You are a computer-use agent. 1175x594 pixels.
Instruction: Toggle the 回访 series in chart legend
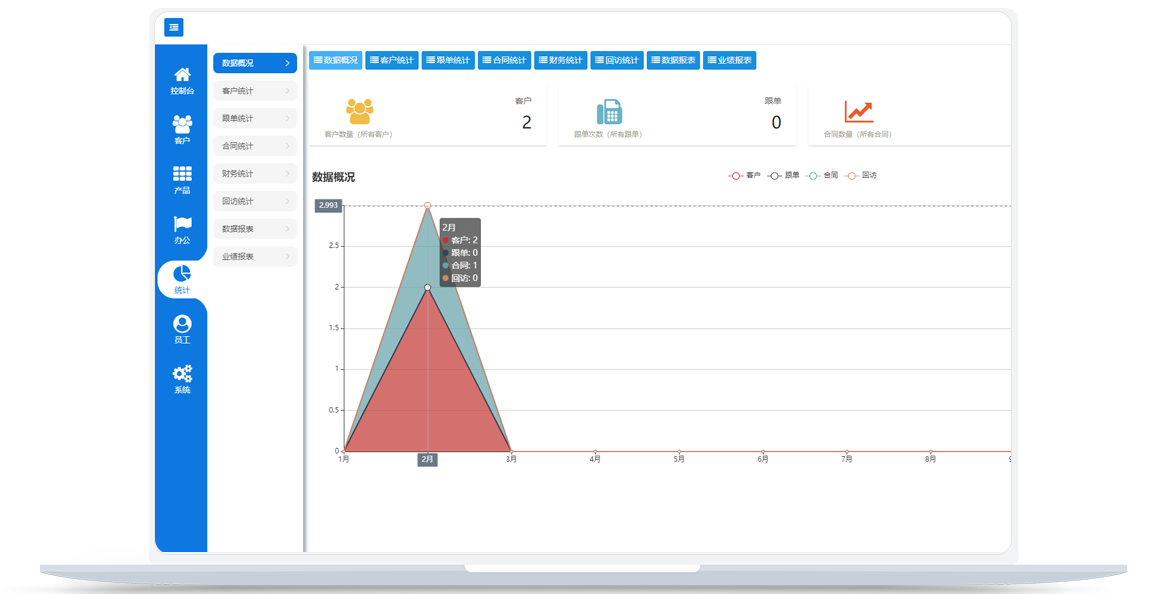860,175
